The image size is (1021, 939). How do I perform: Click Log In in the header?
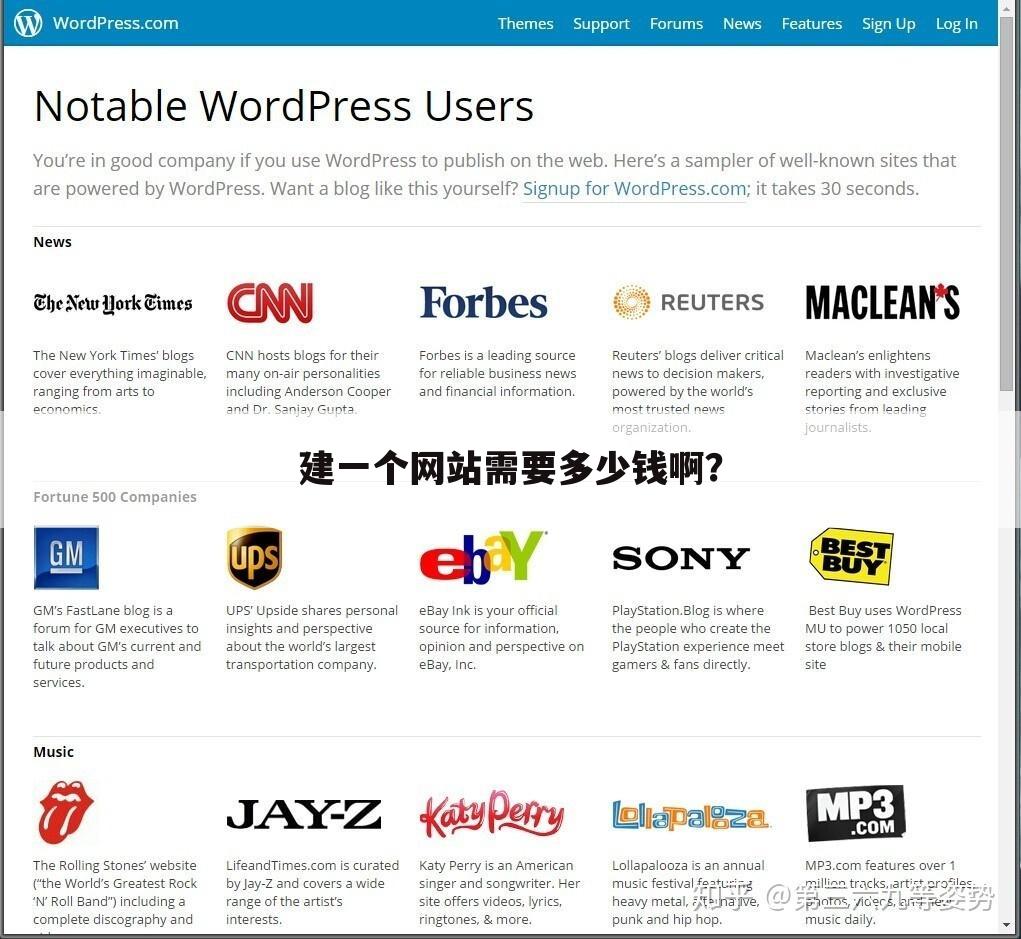pyautogui.click(x=957, y=24)
